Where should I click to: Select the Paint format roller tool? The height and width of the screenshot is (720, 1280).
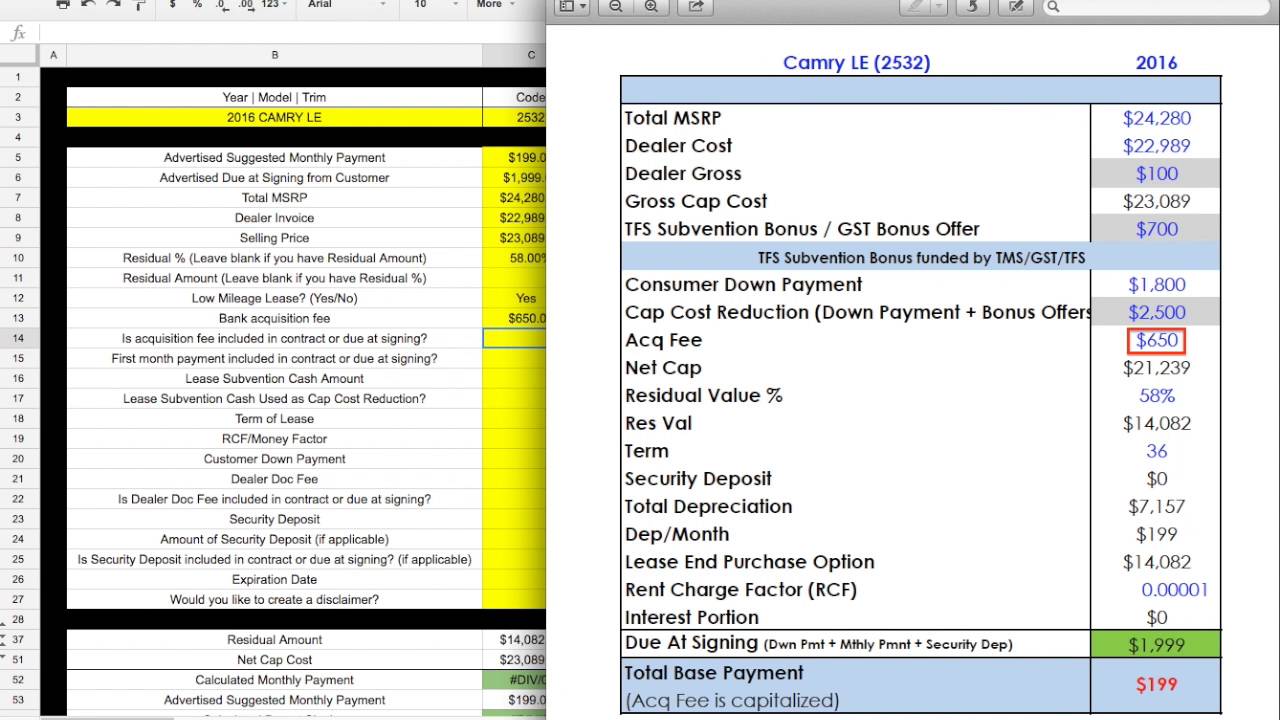pyautogui.click(x=139, y=5)
